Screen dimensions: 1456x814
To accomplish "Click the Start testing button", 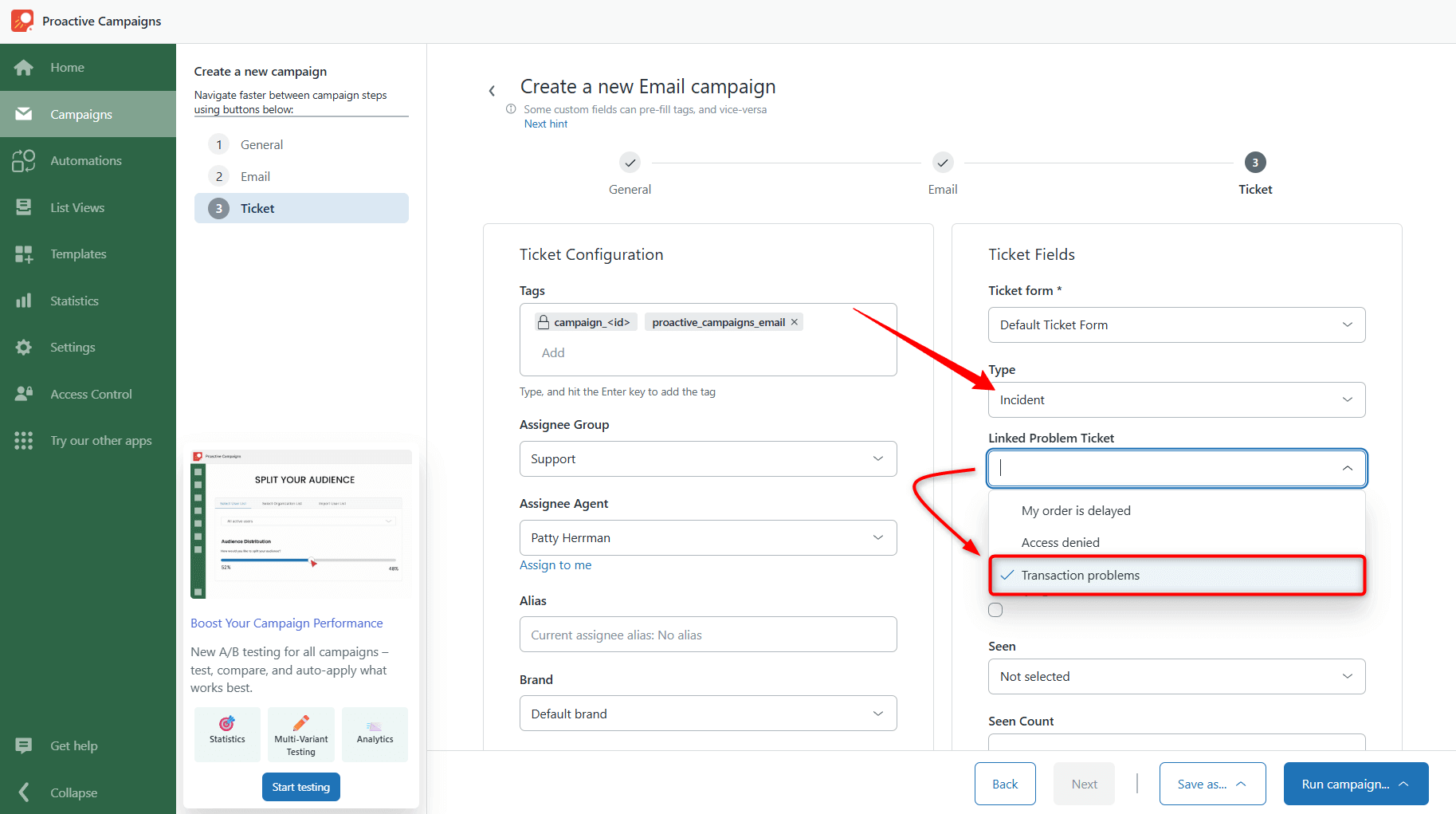I will [300, 787].
